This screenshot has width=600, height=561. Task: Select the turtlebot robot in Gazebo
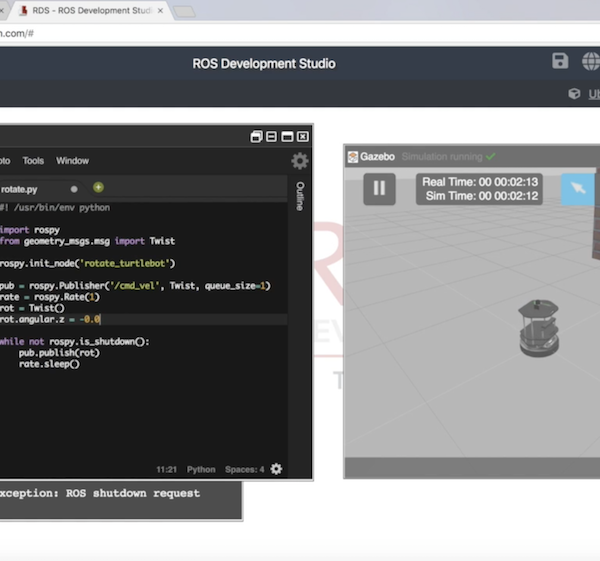pyautogui.click(x=539, y=328)
